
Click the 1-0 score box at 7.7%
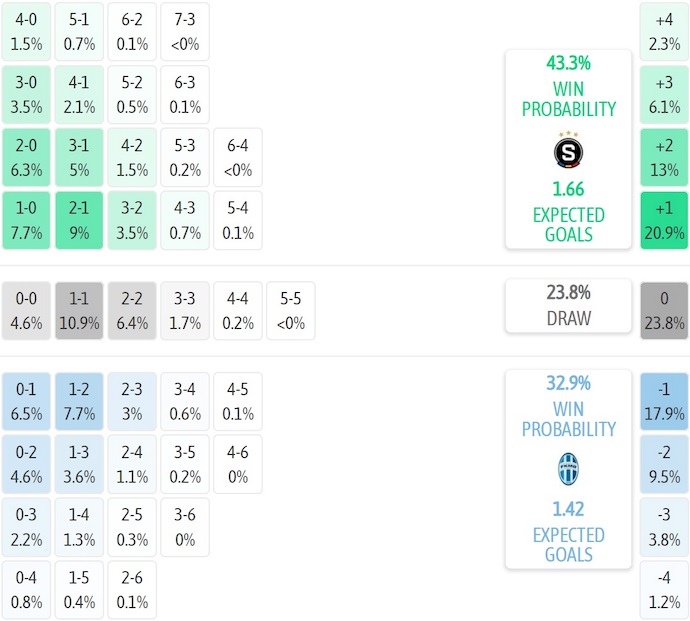point(27,220)
